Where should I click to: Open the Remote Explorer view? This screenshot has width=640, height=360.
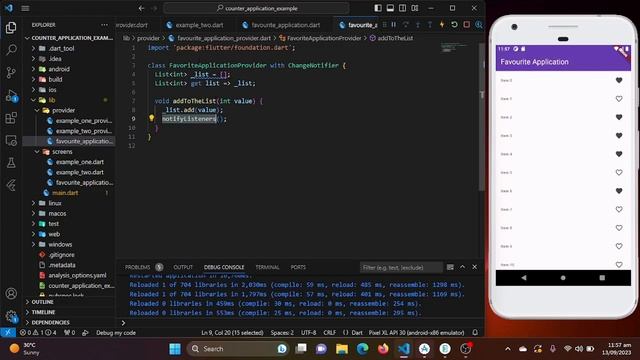(x=11, y=140)
